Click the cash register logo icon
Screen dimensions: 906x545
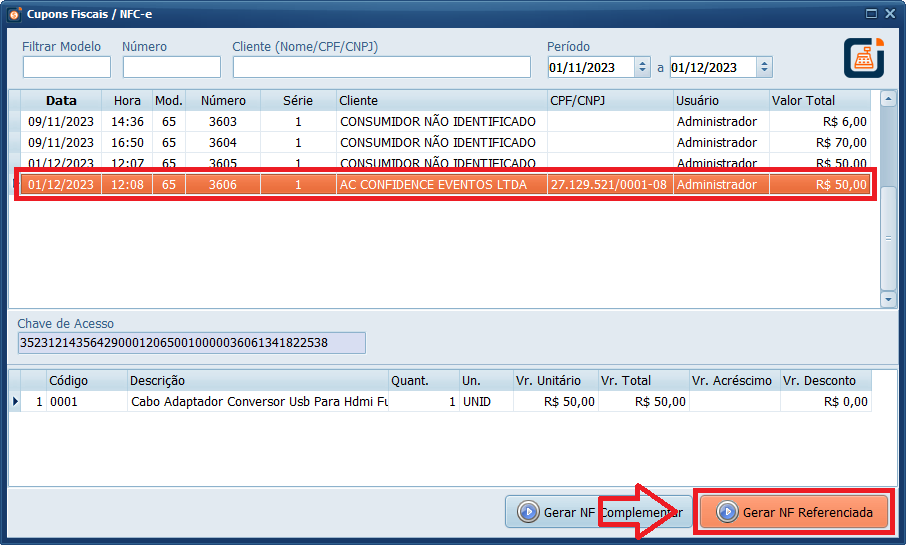click(863, 57)
